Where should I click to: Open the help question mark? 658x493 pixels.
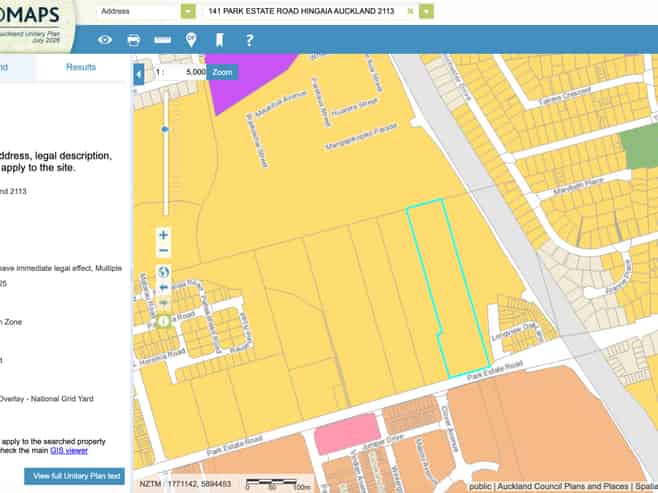(249, 40)
